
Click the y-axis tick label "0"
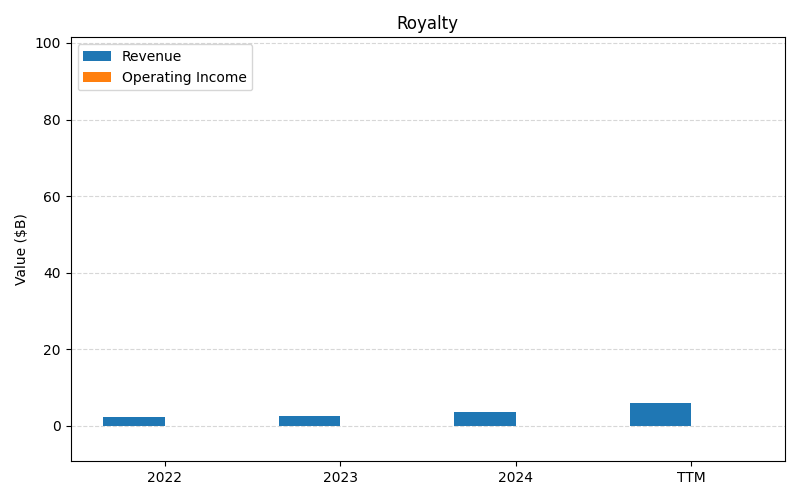click(x=57, y=427)
